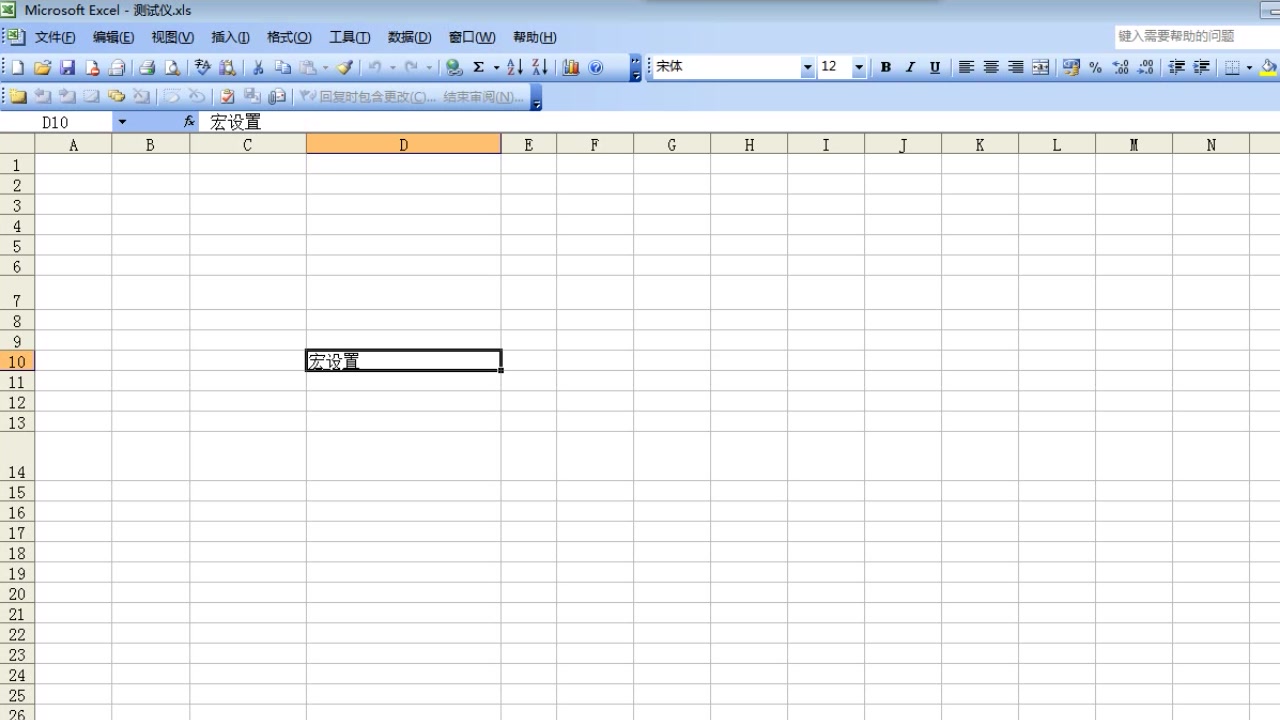Viewport: 1280px width, 720px height.
Task: Merge and center cells
Action: click(1041, 67)
